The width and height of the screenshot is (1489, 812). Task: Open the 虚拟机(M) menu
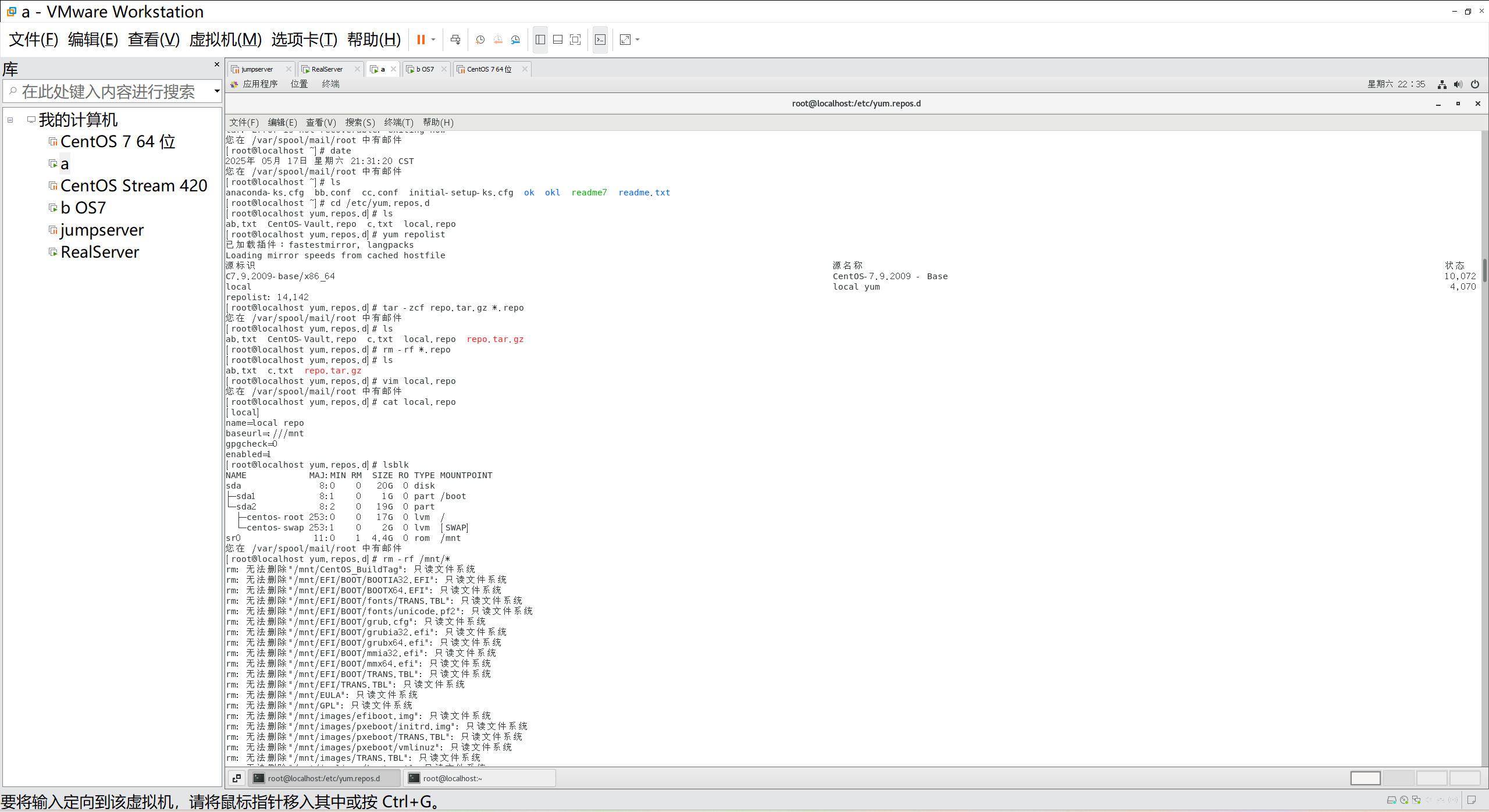tap(225, 40)
